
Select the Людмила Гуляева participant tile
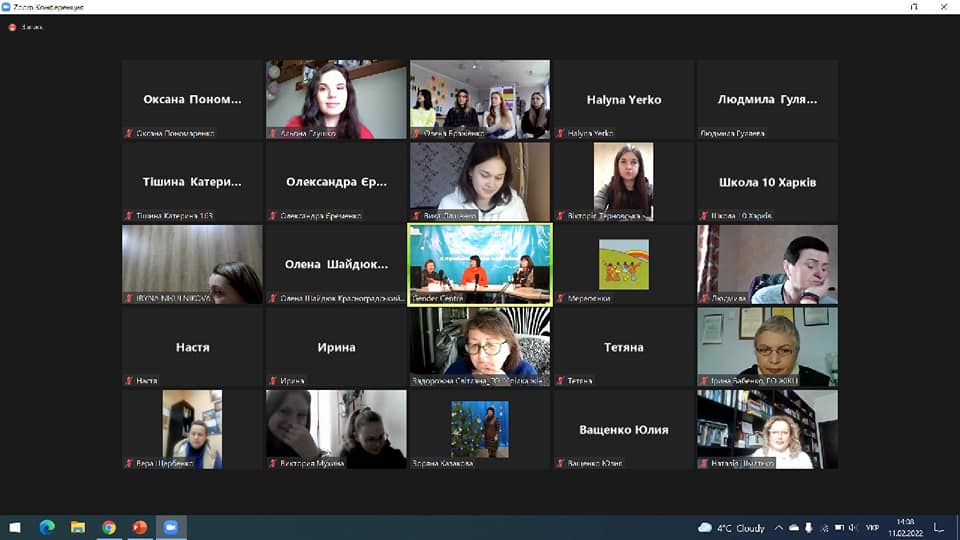pos(768,99)
